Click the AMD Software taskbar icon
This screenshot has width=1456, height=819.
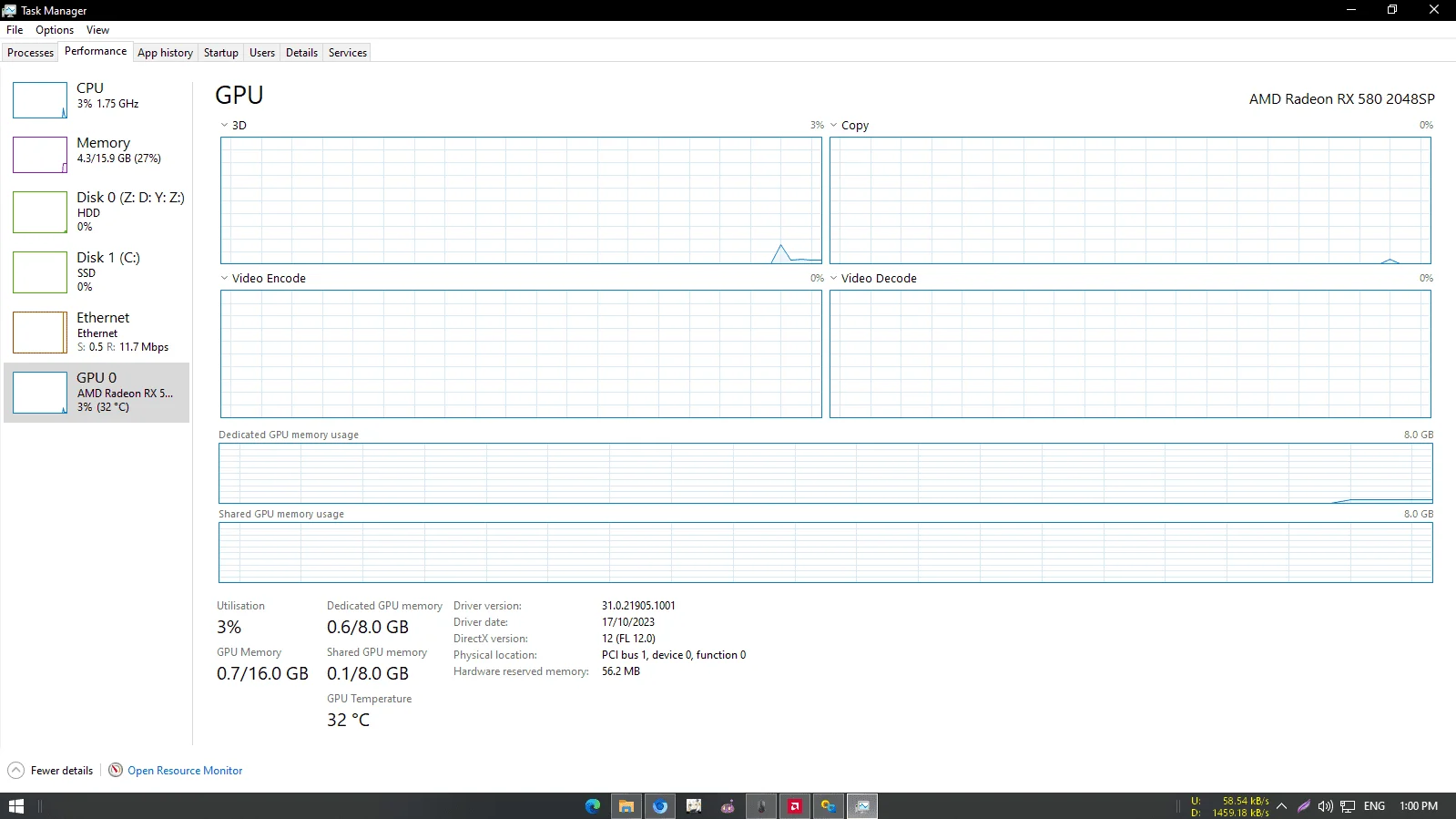point(795,806)
